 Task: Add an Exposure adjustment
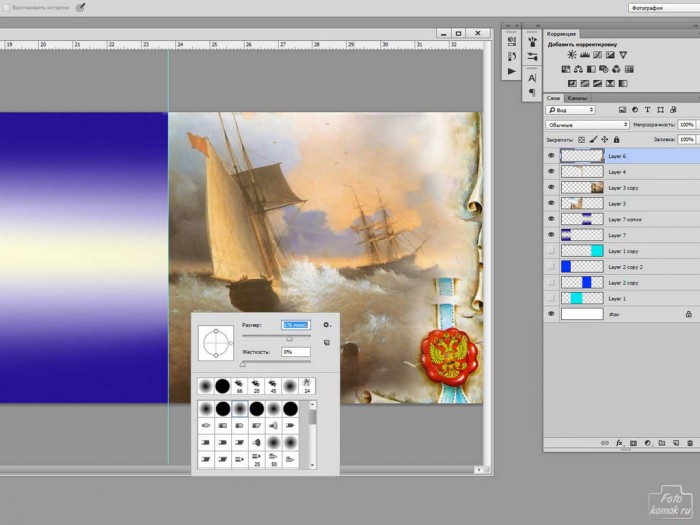(610, 55)
